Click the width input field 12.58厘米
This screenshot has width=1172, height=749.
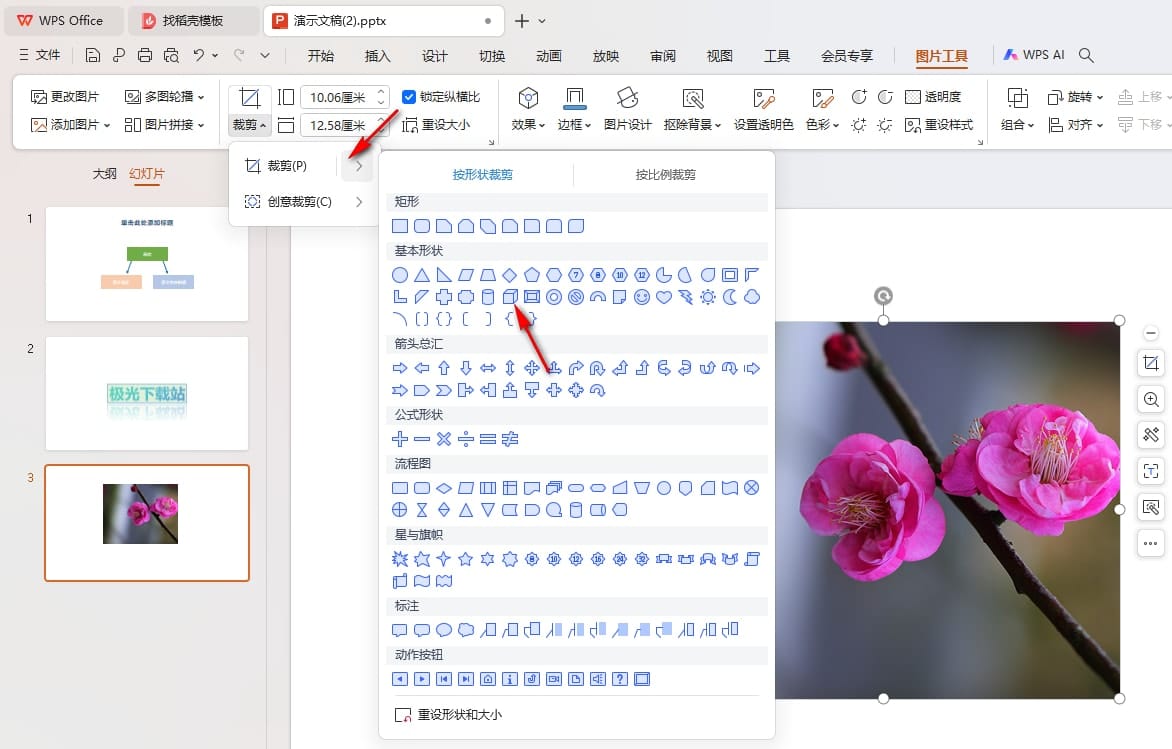(x=338, y=125)
